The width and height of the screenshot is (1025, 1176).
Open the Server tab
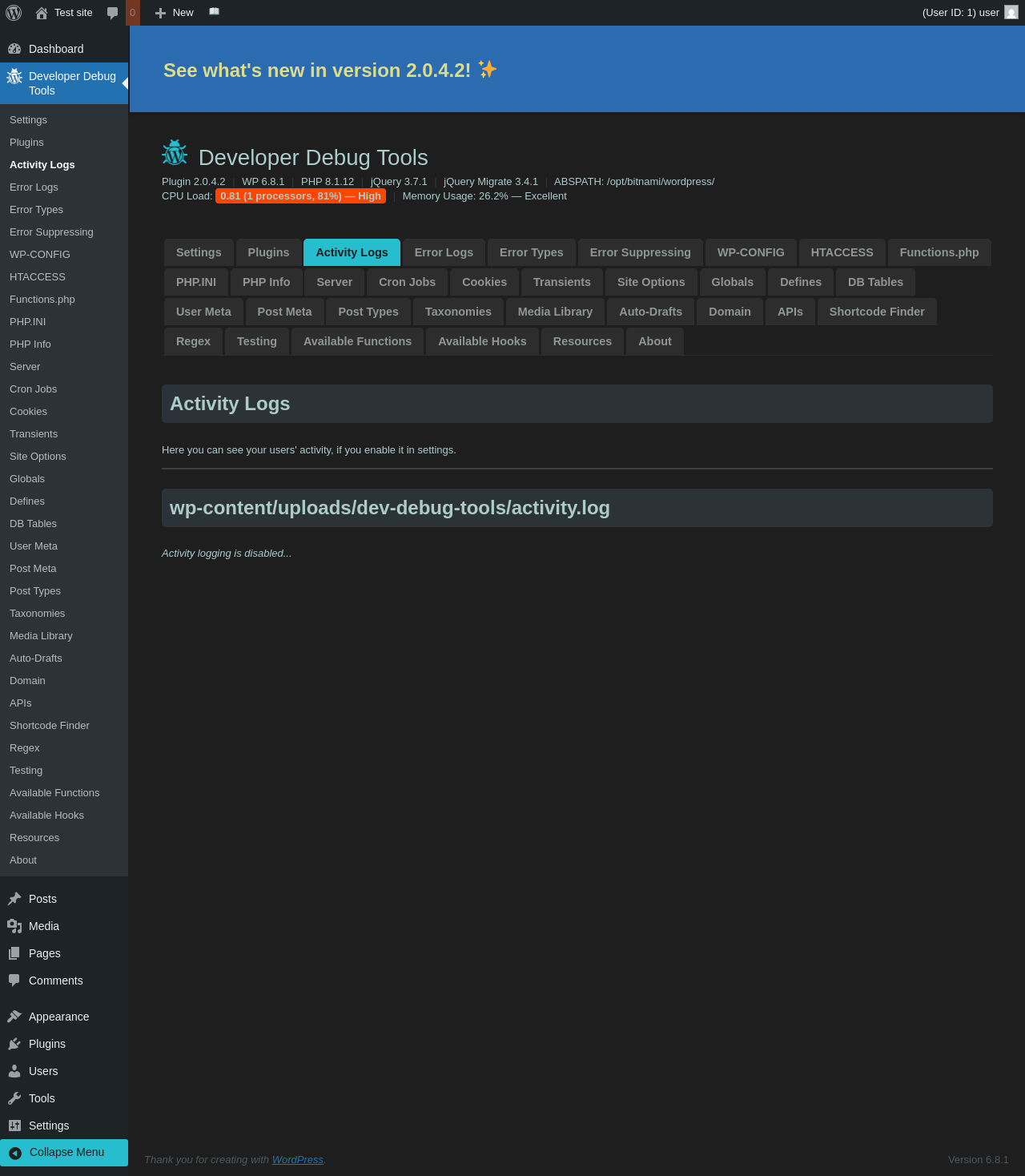tap(335, 282)
